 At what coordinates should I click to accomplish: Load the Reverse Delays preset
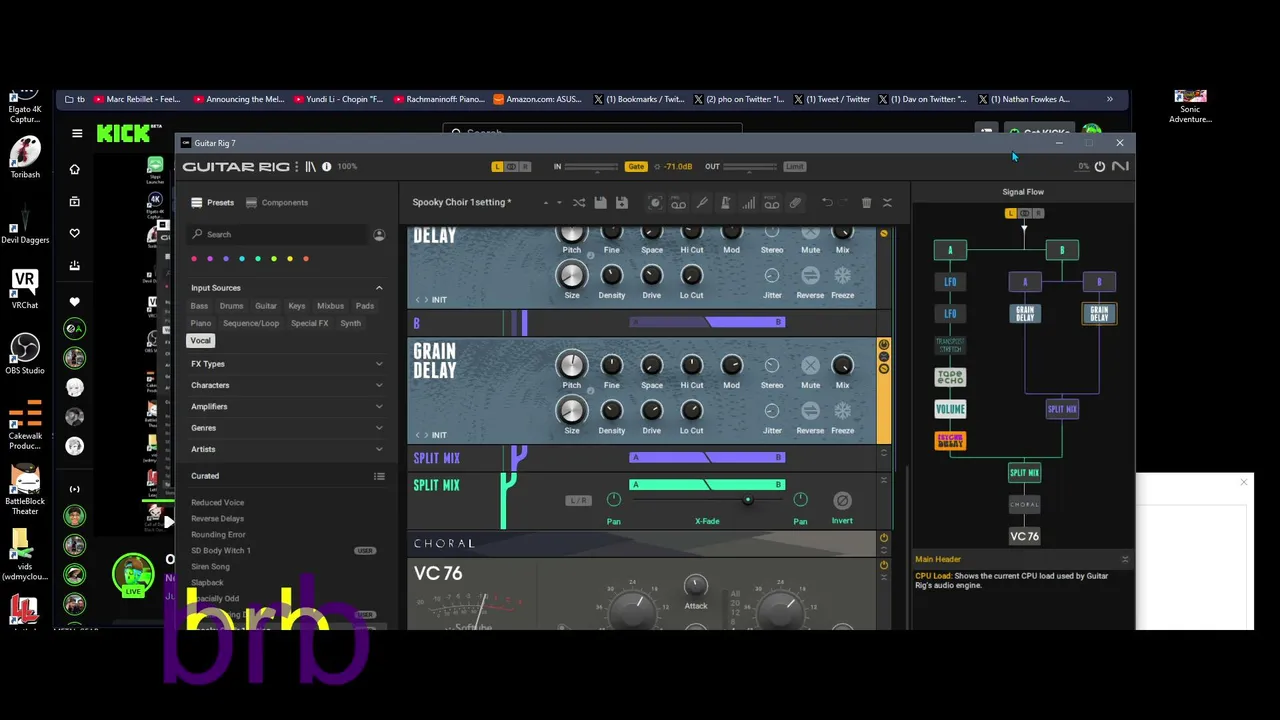217,519
